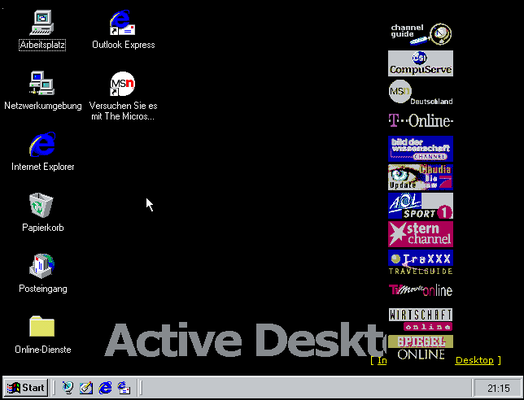Click the Arbeitsplatz icon label text
The image size is (524, 400).
point(42,44)
